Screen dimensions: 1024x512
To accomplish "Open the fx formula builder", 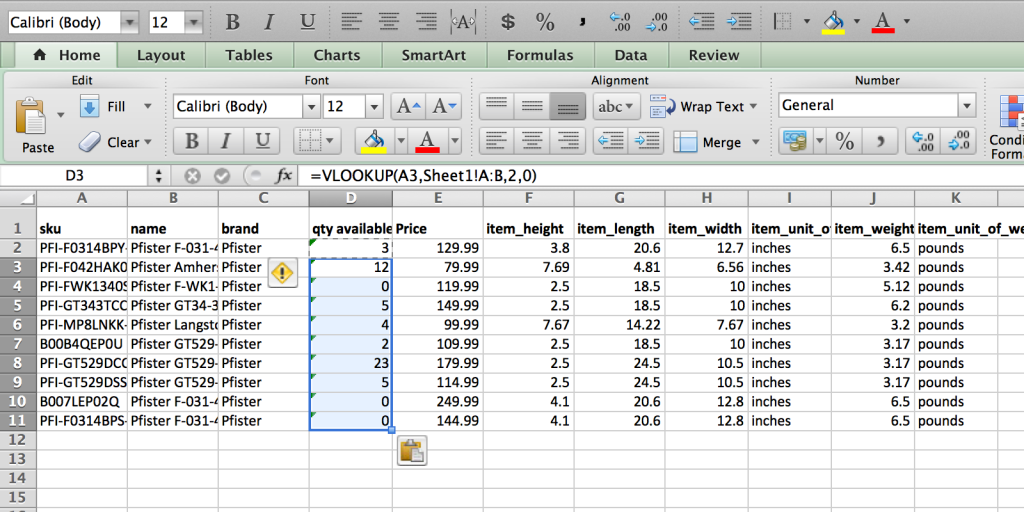I will tap(283, 176).
